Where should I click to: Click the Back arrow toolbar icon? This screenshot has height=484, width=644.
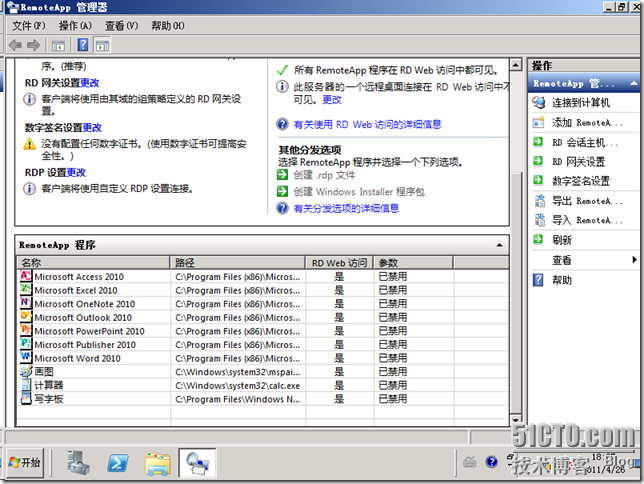16,45
